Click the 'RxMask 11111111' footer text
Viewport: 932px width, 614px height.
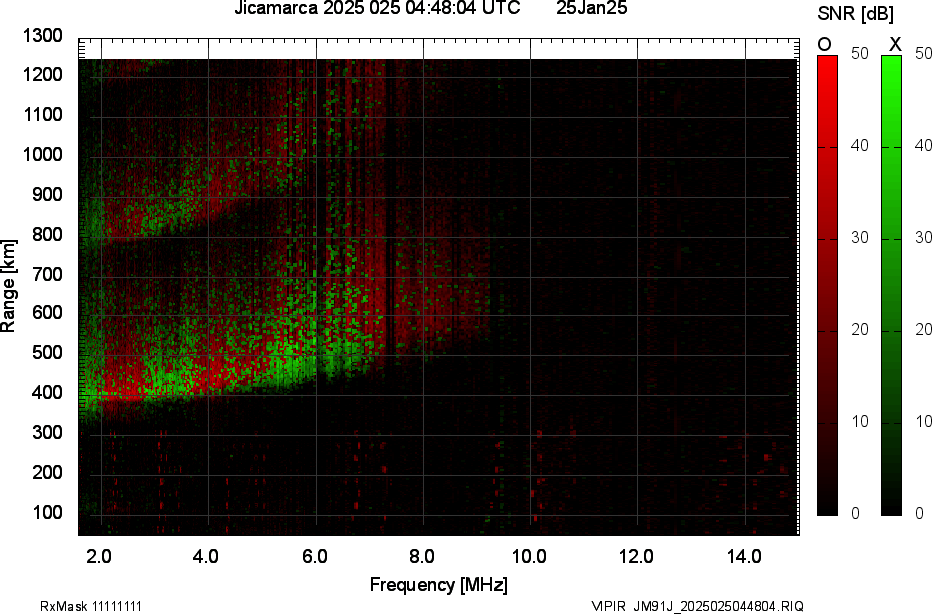click(x=91, y=606)
